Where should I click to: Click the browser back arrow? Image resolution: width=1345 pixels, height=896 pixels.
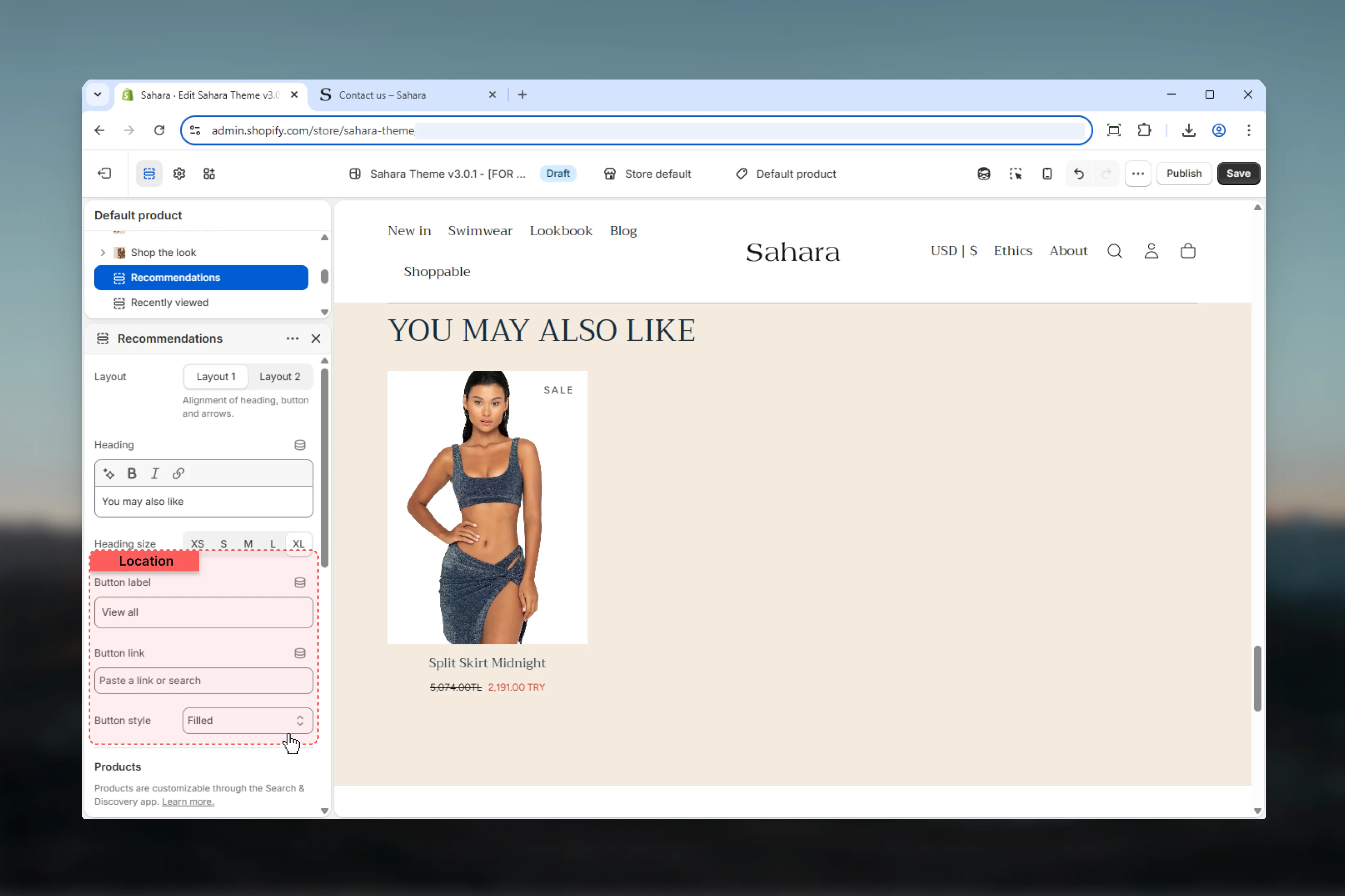[100, 130]
